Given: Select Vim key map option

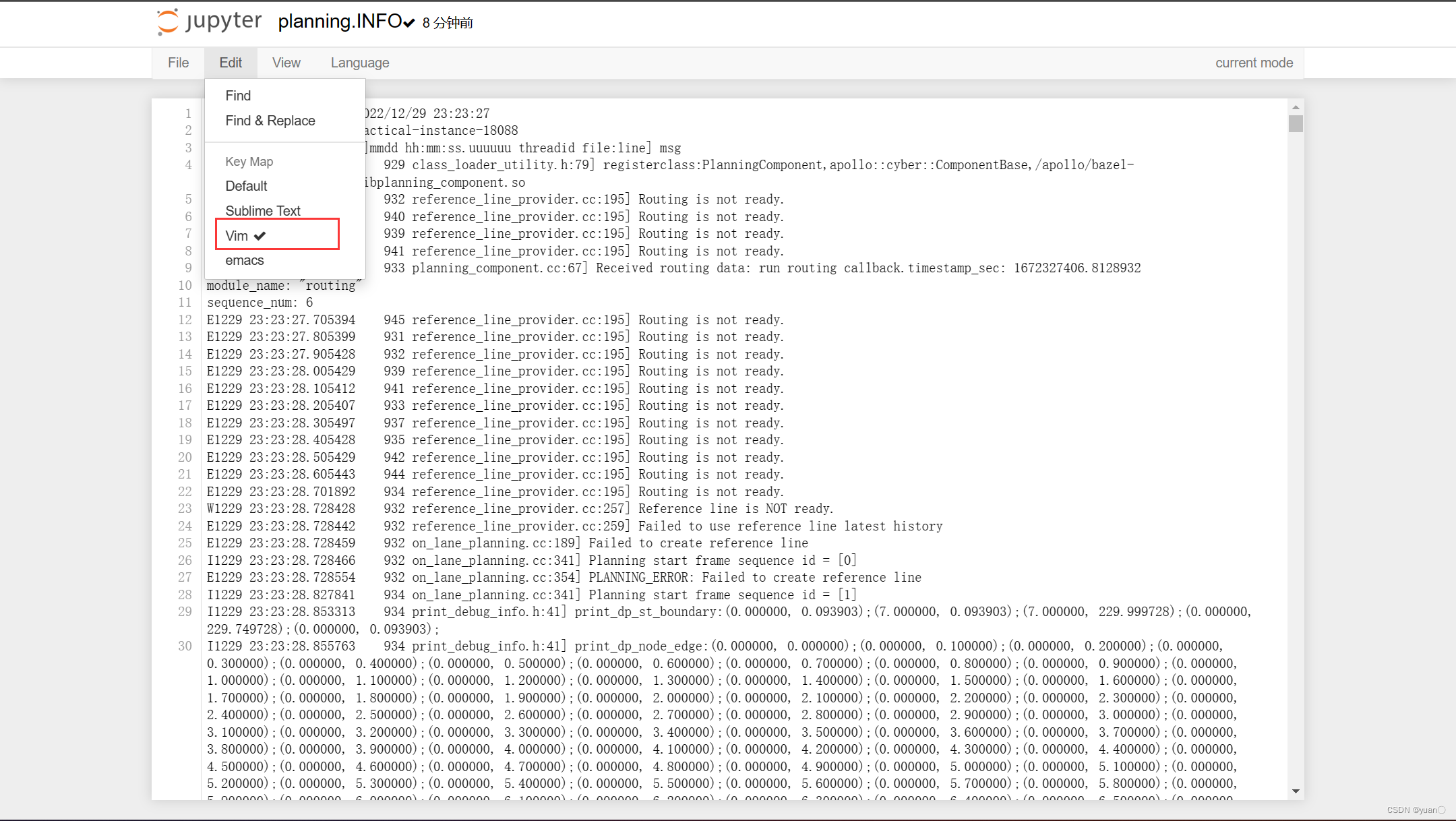Looking at the screenshot, I should coord(237,236).
